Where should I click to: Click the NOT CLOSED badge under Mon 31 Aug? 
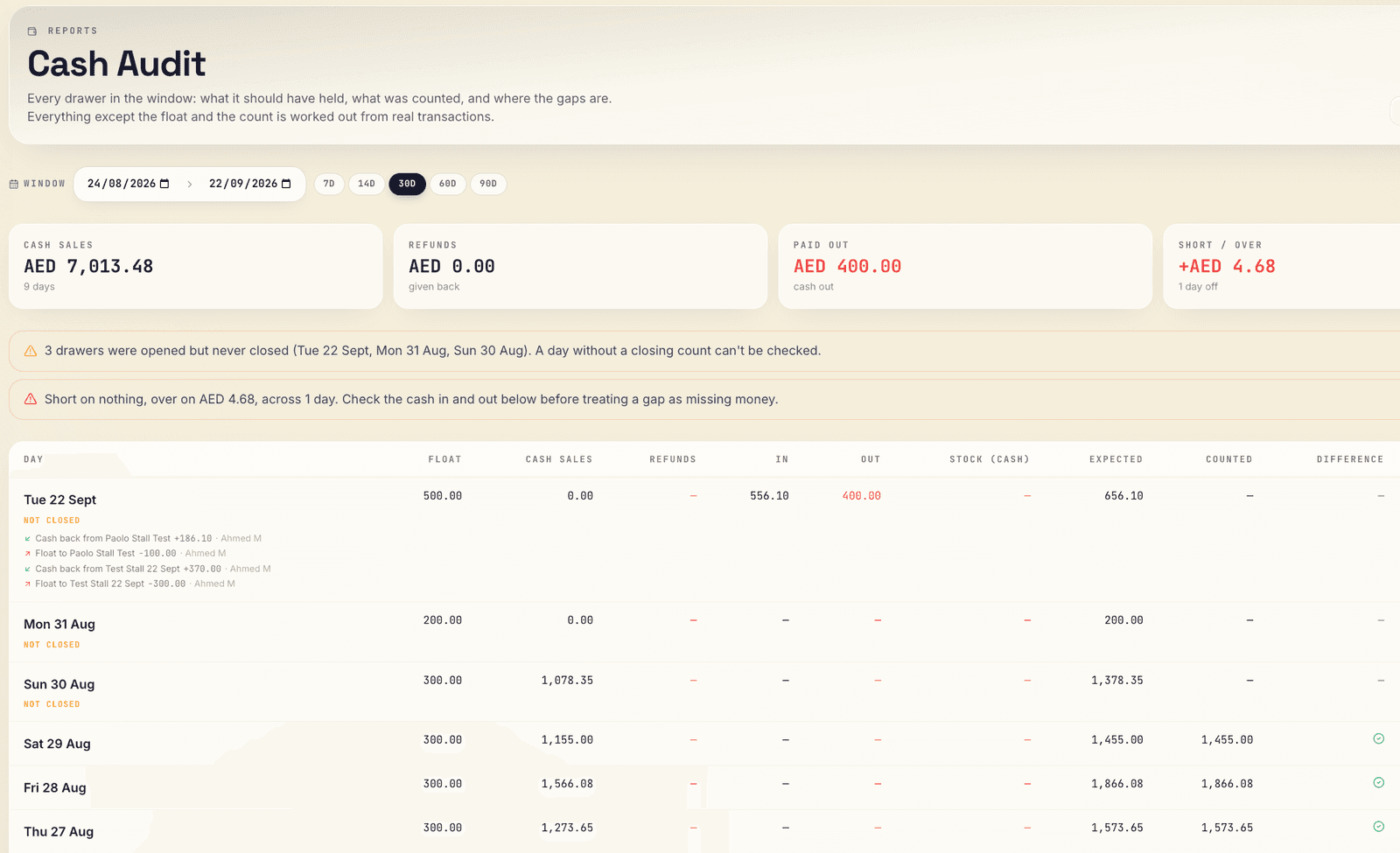(x=52, y=645)
